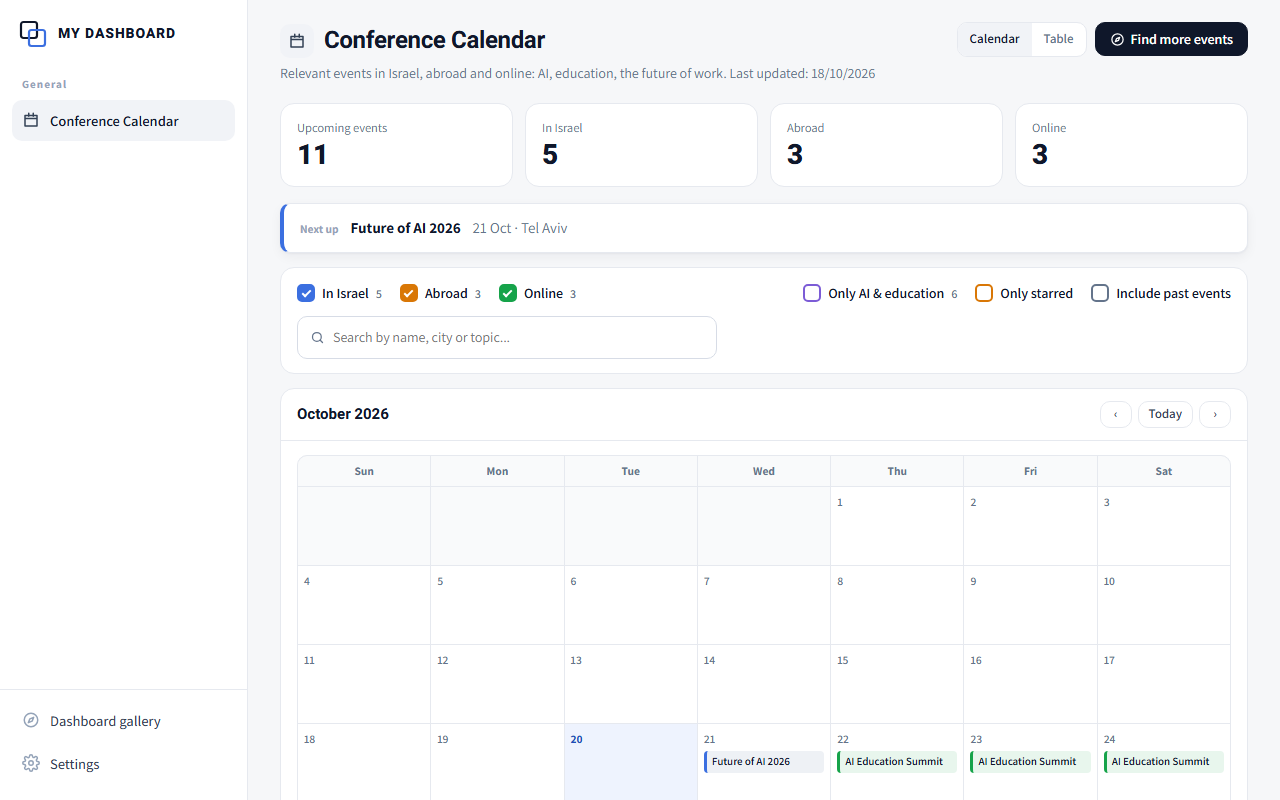This screenshot has width=1280, height=800.
Task: Open Dashboard gallery from the sidebar
Action: pos(123,720)
